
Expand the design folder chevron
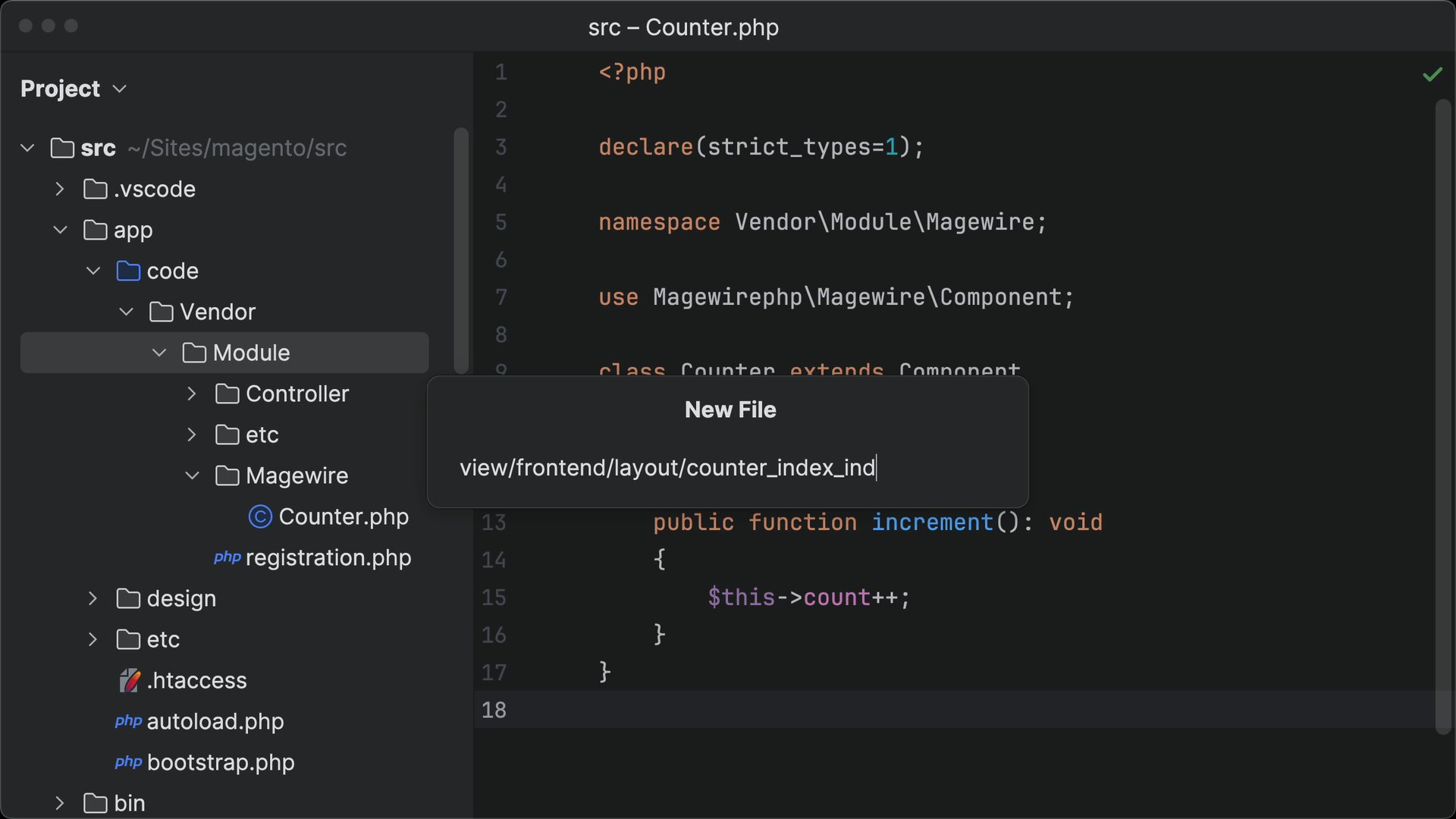point(93,598)
